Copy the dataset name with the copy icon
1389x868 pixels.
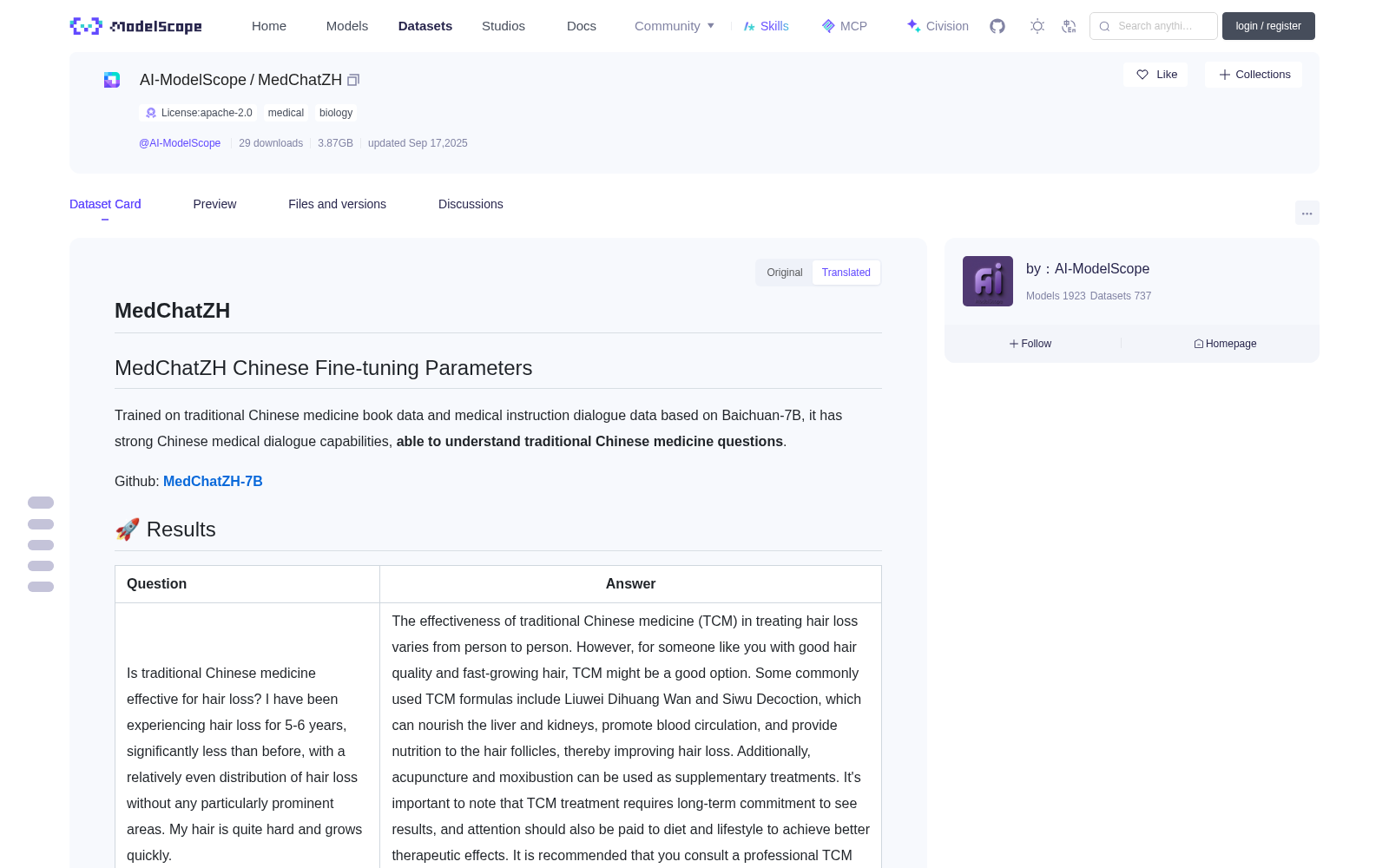353,80
